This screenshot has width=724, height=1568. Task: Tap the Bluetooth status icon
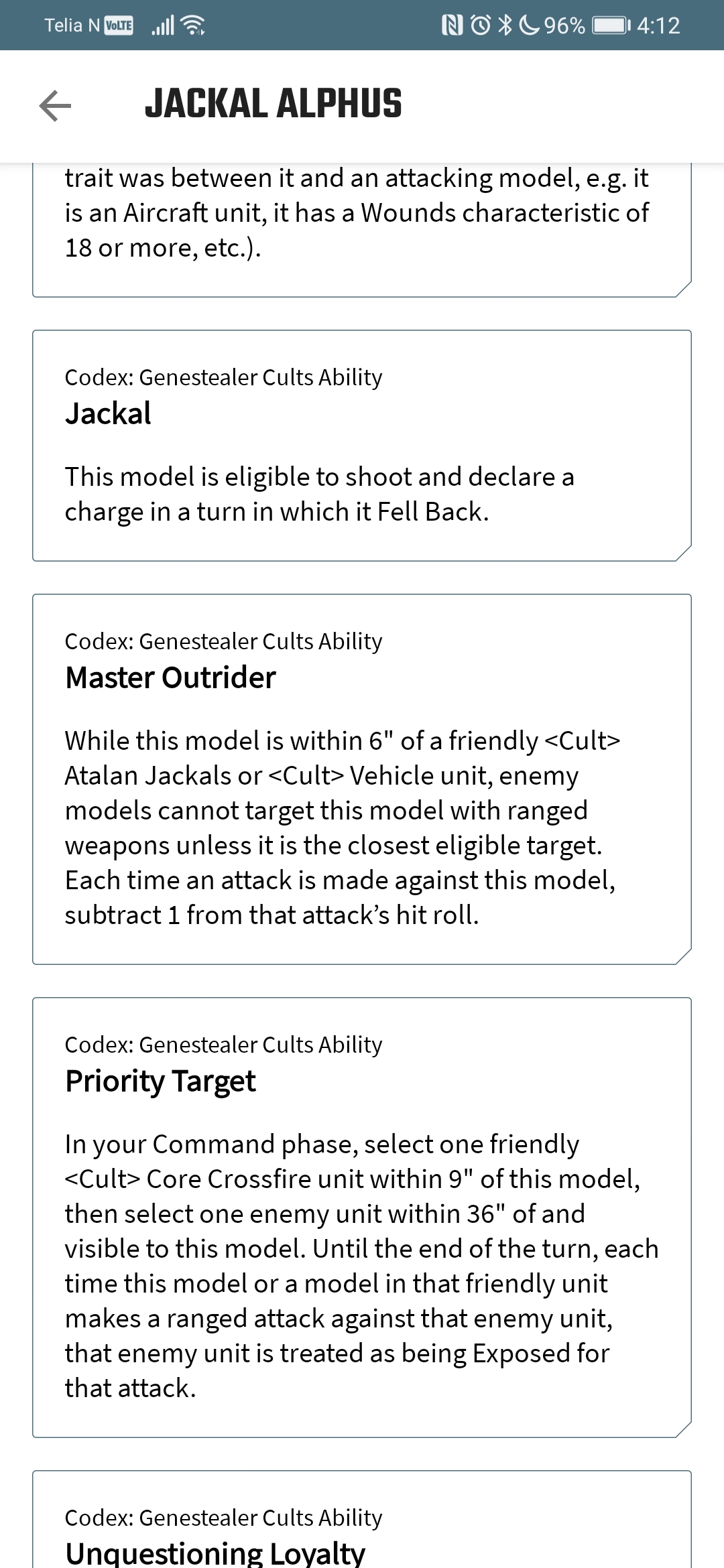coord(505,25)
